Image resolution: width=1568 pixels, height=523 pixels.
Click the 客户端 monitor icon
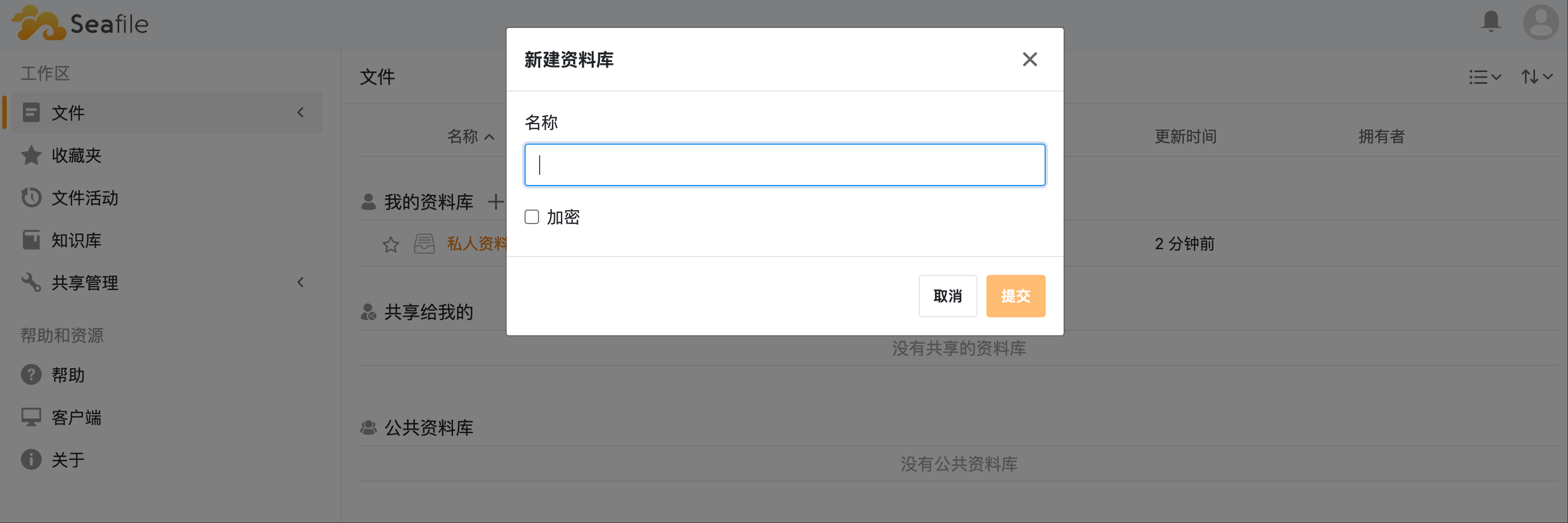pyautogui.click(x=31, y=417)
